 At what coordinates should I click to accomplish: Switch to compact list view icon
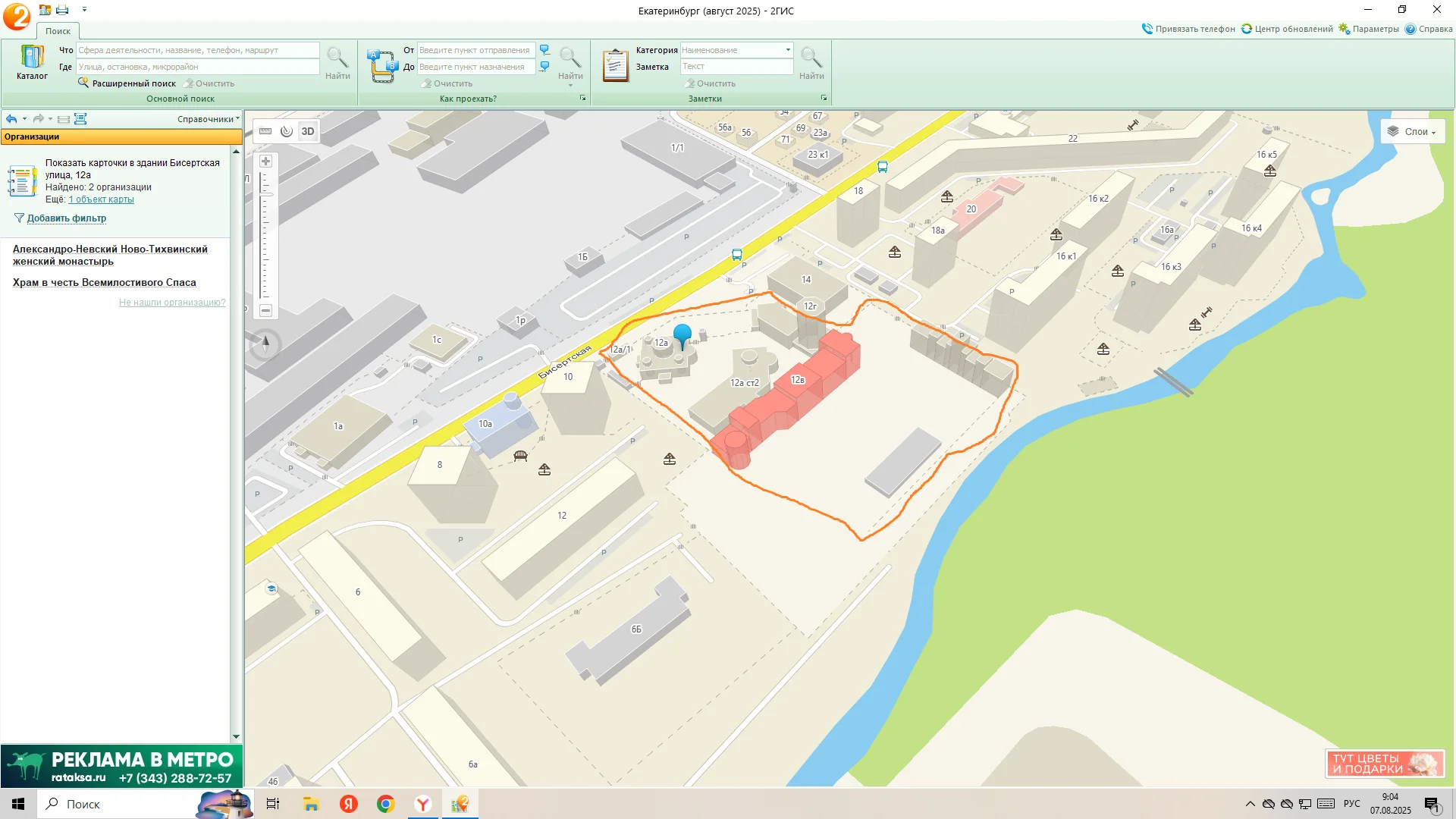[x=64, y=119]
